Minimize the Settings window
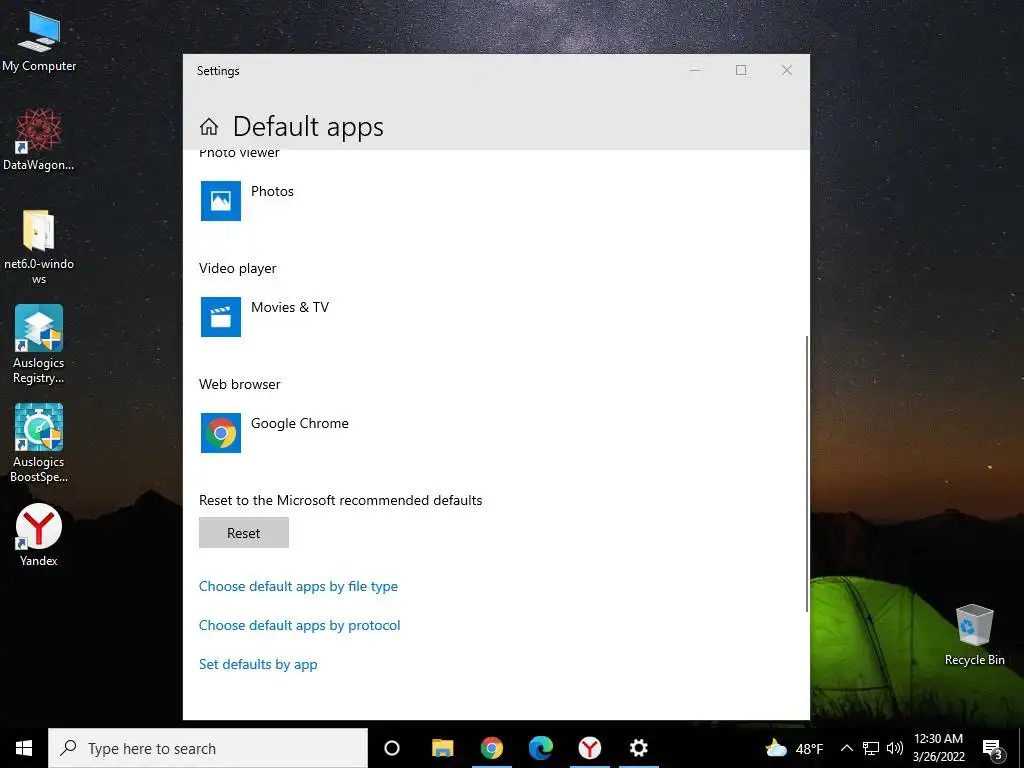 pos(695,71)
